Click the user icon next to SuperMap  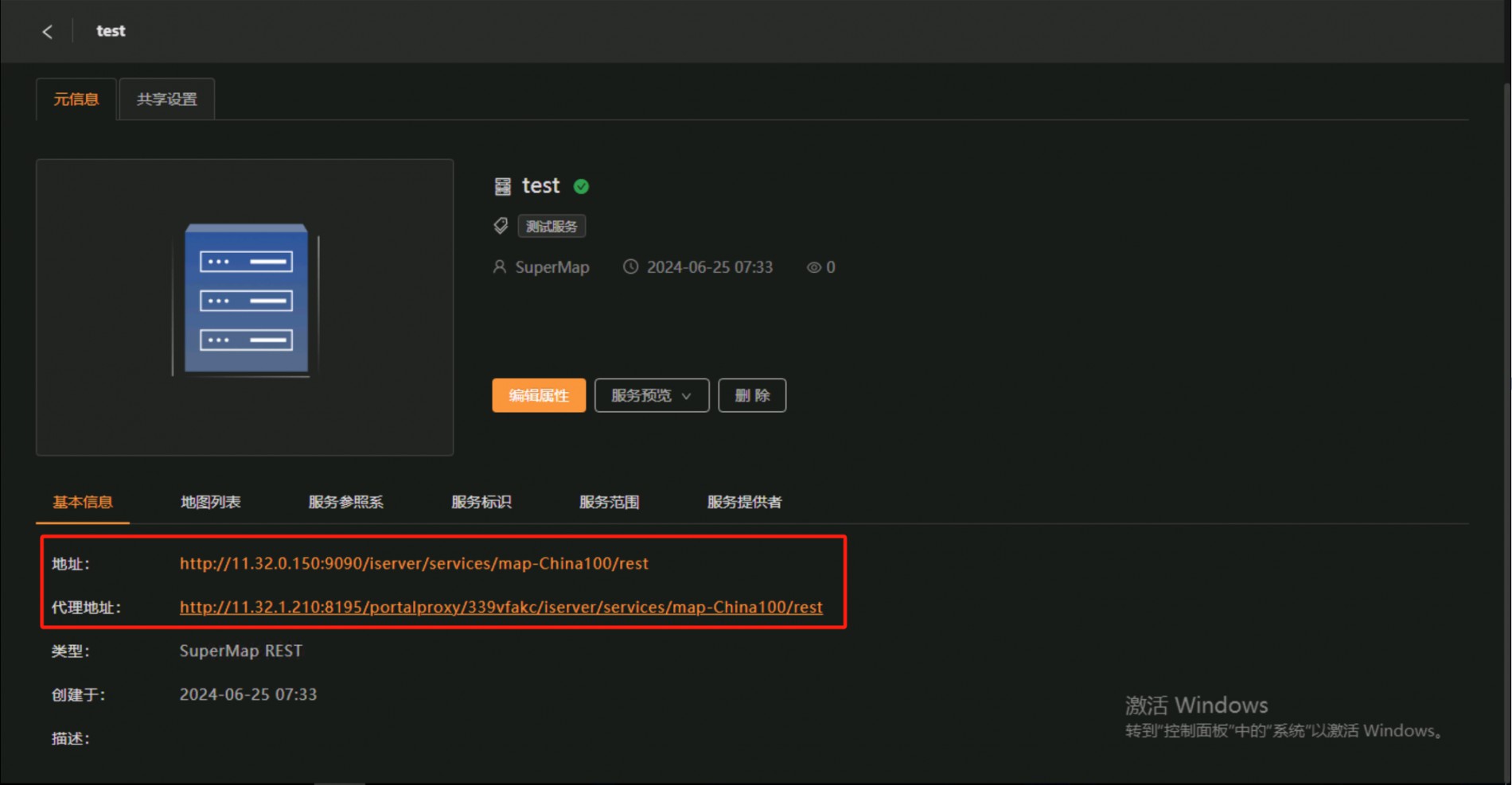(x=500, y=267)
